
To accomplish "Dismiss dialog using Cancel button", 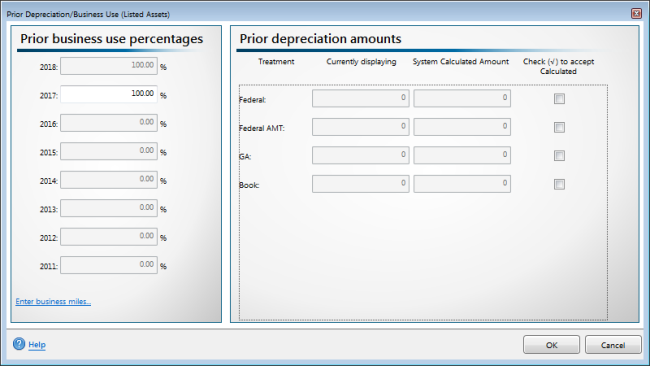I will (613, 345).
